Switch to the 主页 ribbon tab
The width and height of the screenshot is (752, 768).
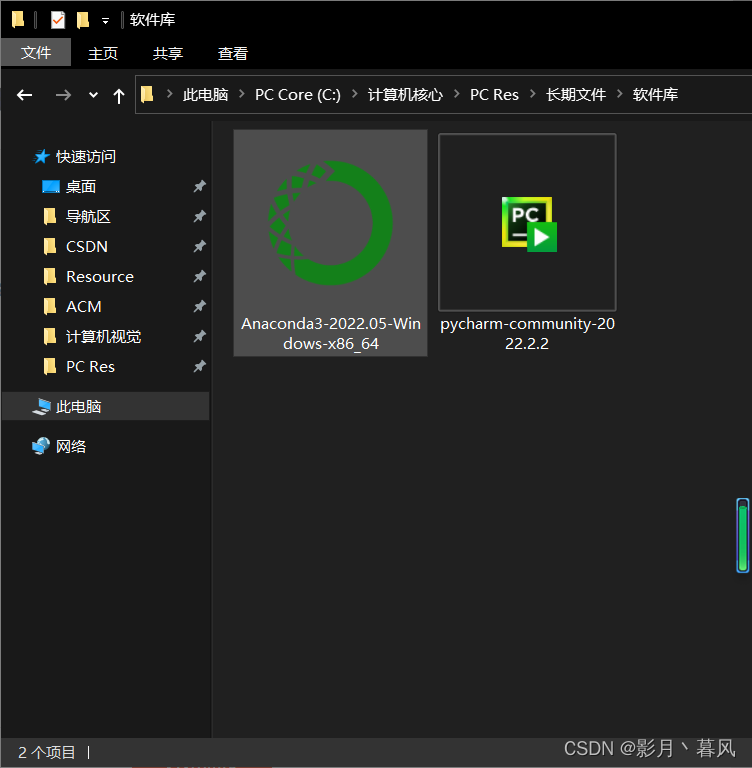pyautogui.click(x=103, y=53)
